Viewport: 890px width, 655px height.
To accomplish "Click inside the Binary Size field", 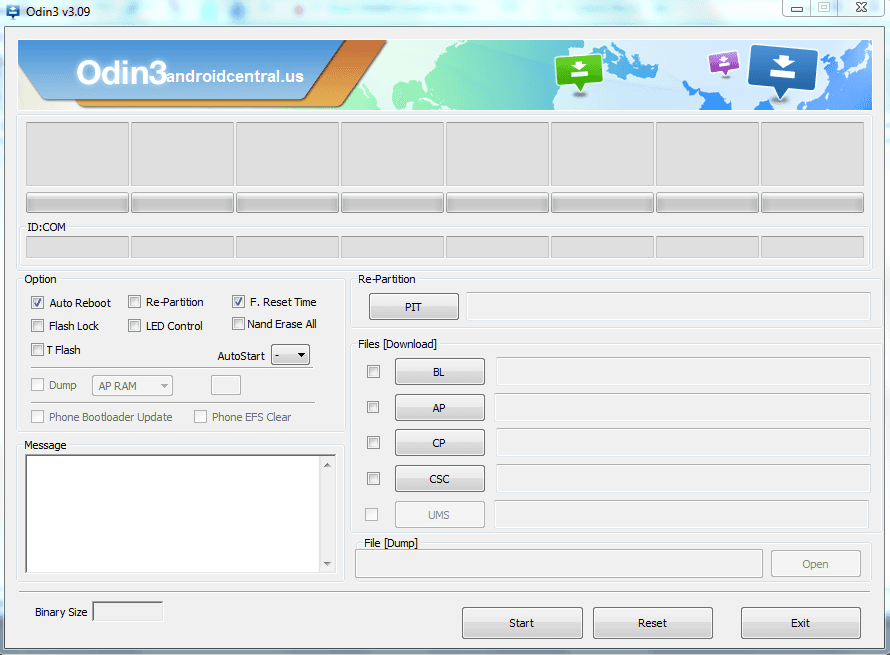I will point(127,611).
